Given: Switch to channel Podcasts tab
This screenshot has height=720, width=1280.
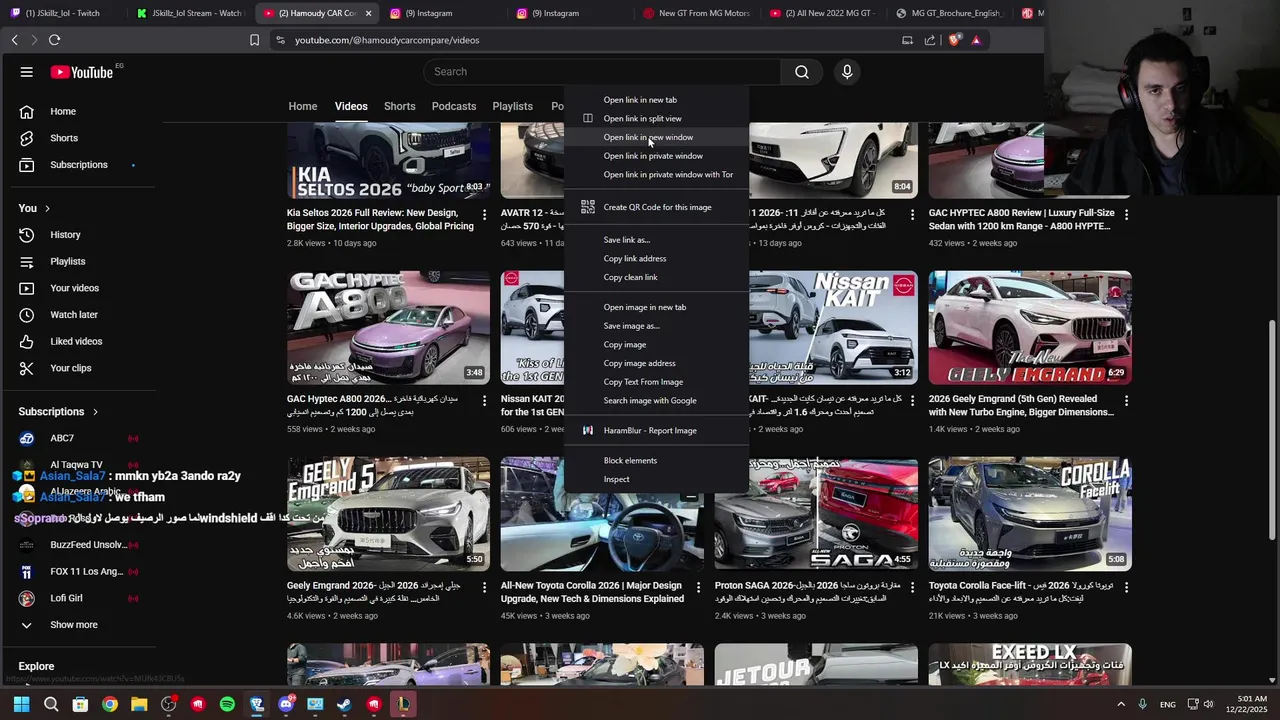Looking at the screenshot, I should click(454, 106).
